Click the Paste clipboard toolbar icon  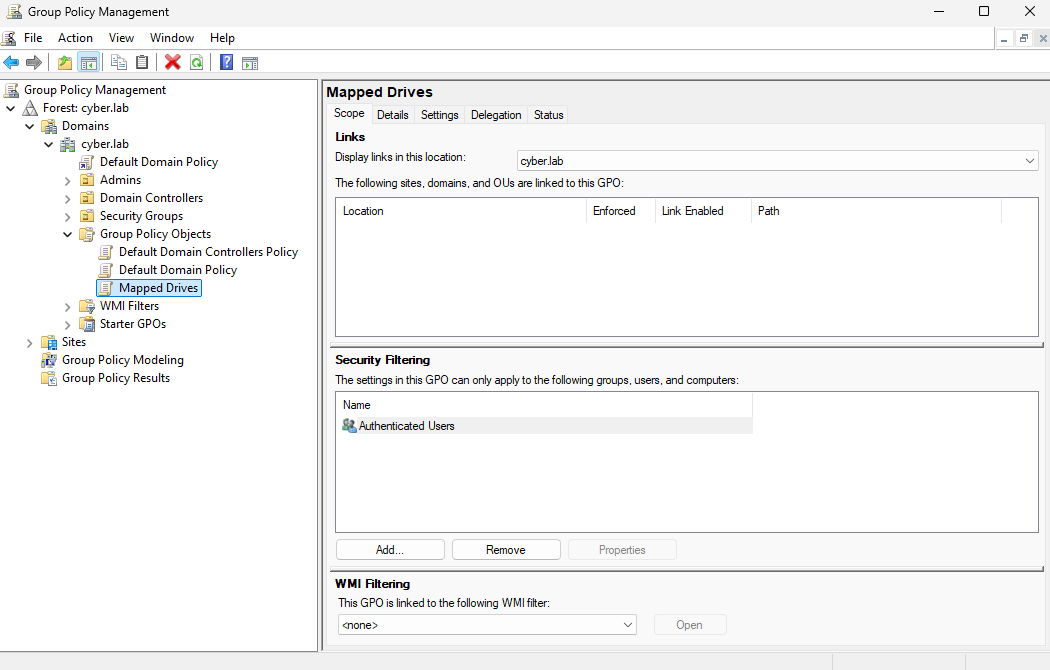(x=142, y=62)
